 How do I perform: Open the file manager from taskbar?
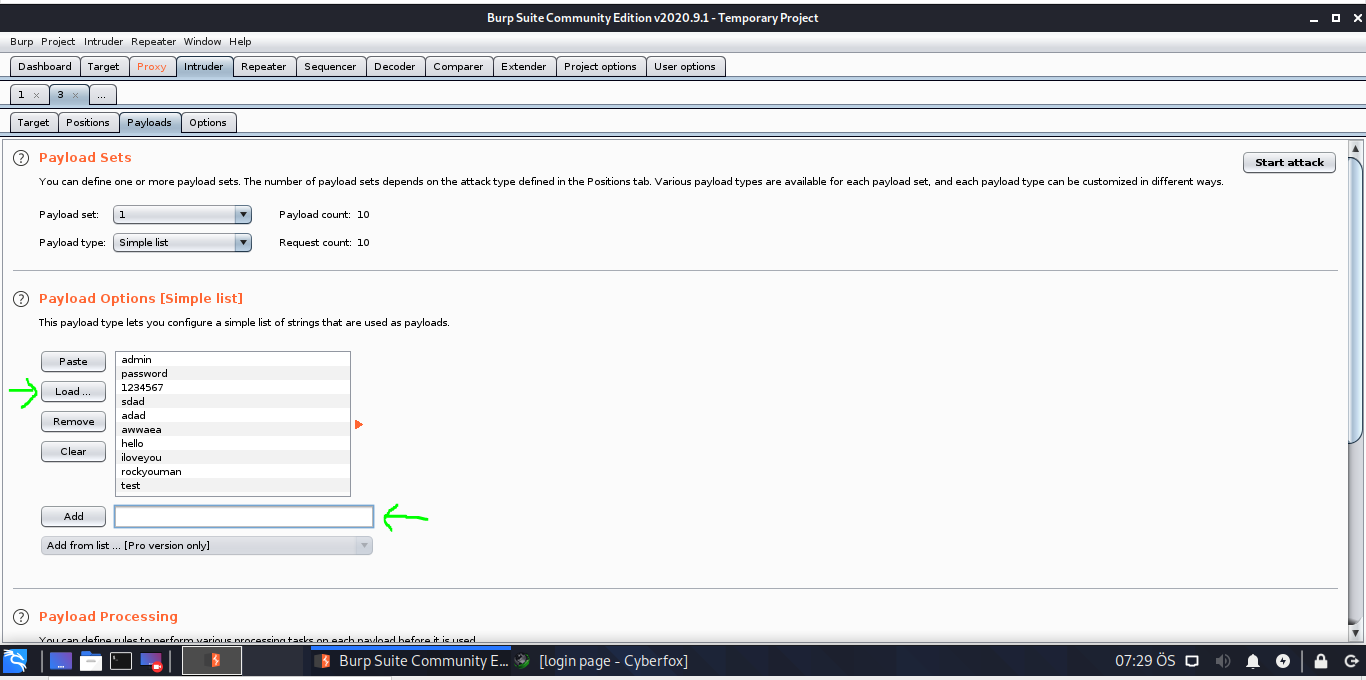(x=91, y=661)
